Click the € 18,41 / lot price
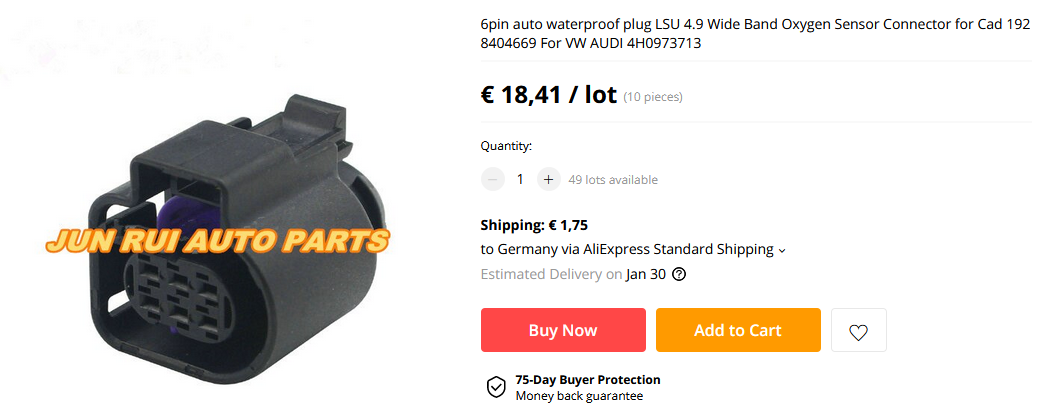Screen dimensions: 1039x415 pos(549,95)
